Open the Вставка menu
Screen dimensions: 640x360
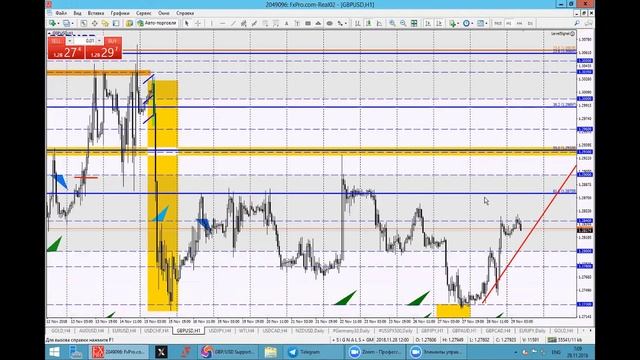[x=96, y=13]
